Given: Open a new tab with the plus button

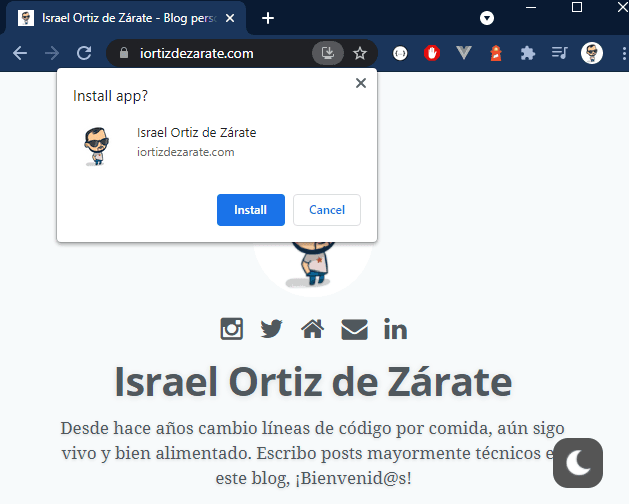Looking at the screenshot, I should click(268, 18).
